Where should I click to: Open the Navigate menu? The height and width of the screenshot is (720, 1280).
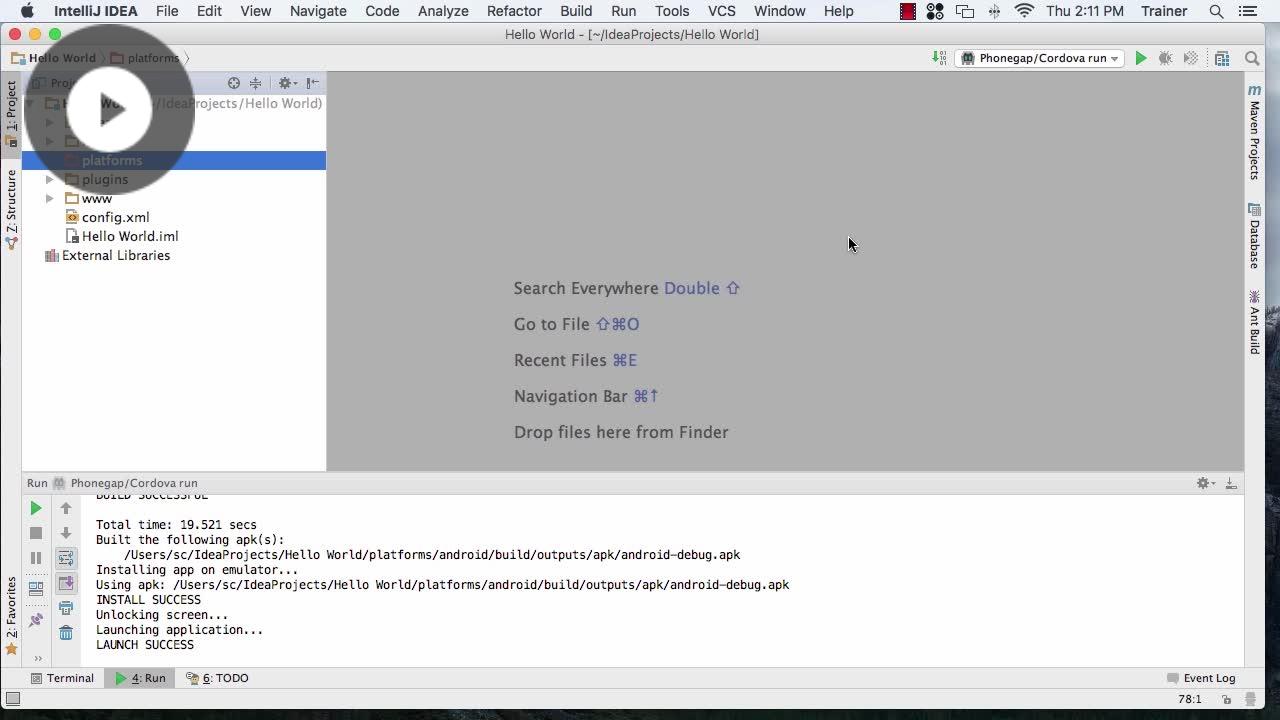coord(317,11)
